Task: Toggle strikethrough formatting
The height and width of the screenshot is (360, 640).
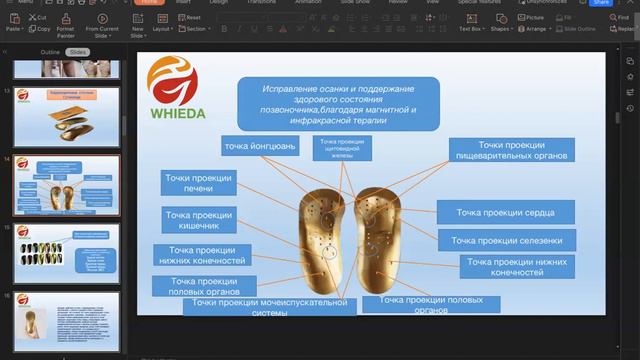Action: 269,29
